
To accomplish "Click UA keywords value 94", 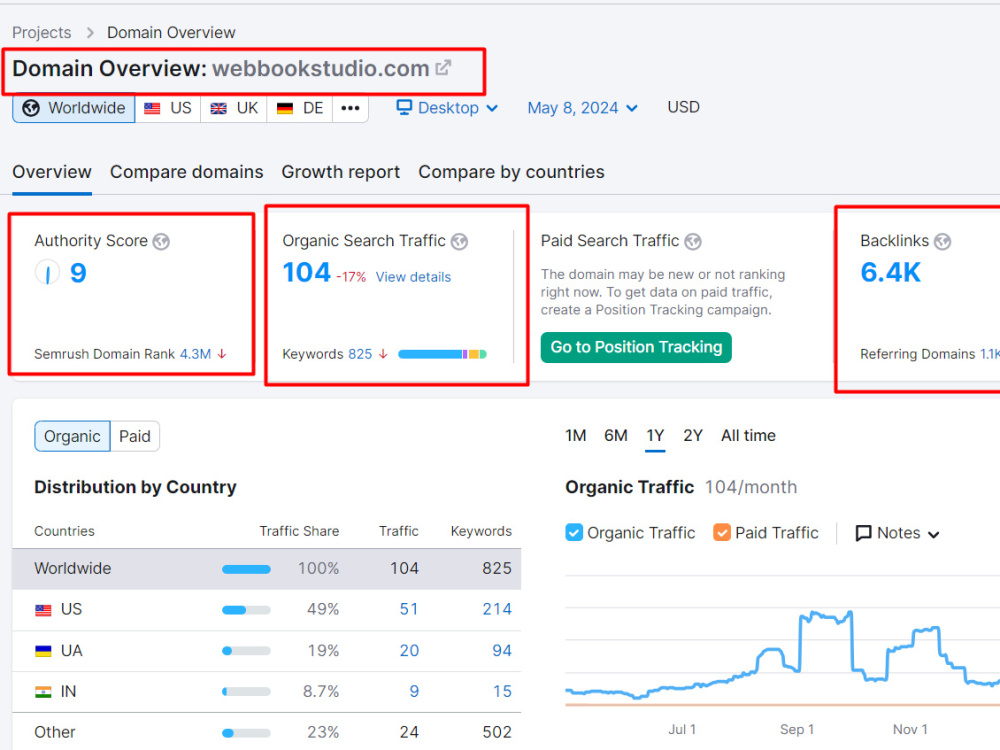I will [x=502, y=651].
